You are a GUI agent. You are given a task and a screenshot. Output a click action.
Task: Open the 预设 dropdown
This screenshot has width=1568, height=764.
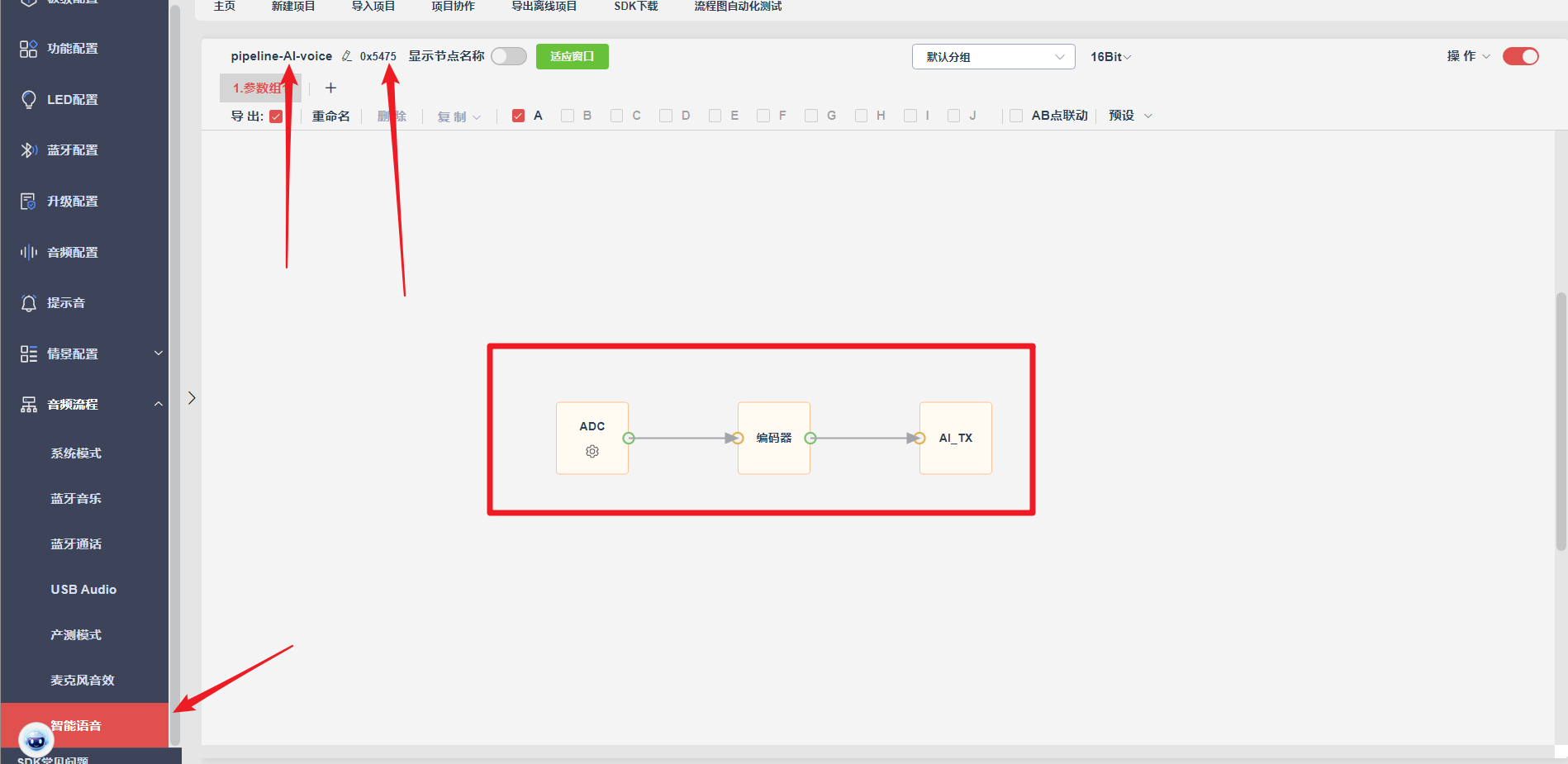pos(1130,116)
